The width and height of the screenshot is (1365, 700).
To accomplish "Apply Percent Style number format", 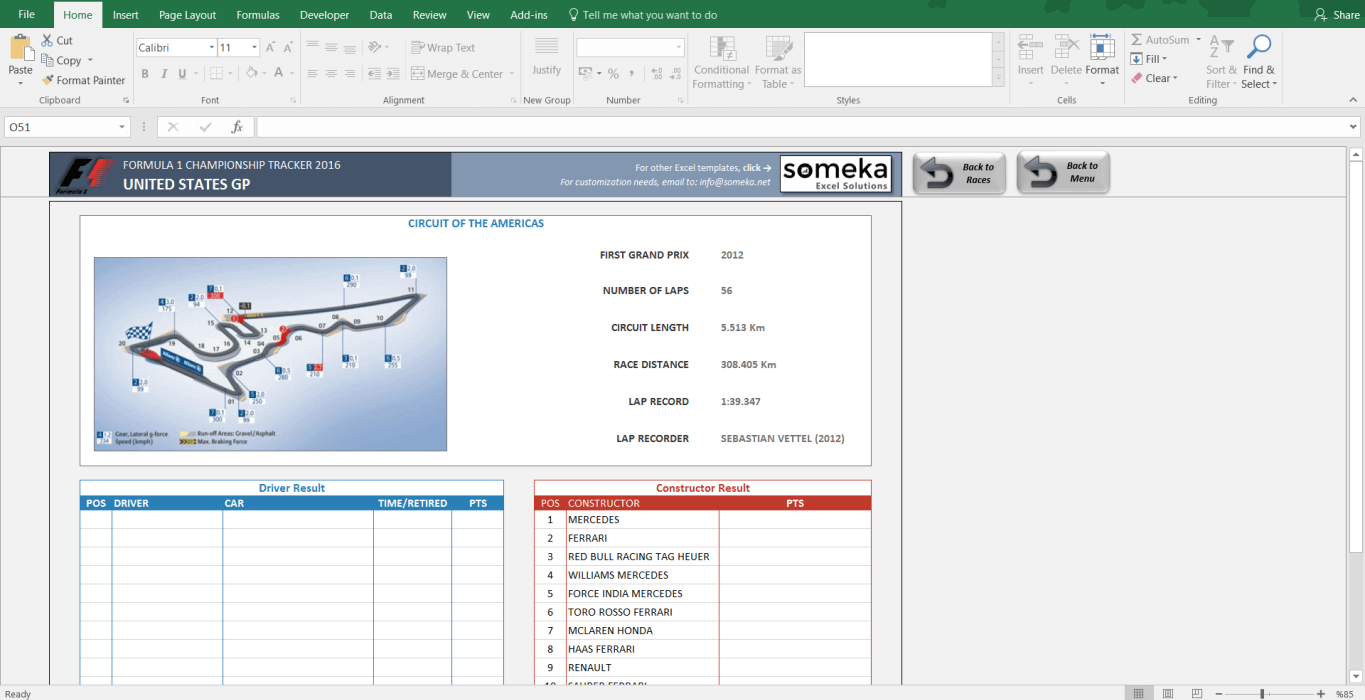I will tap(613, 74).
